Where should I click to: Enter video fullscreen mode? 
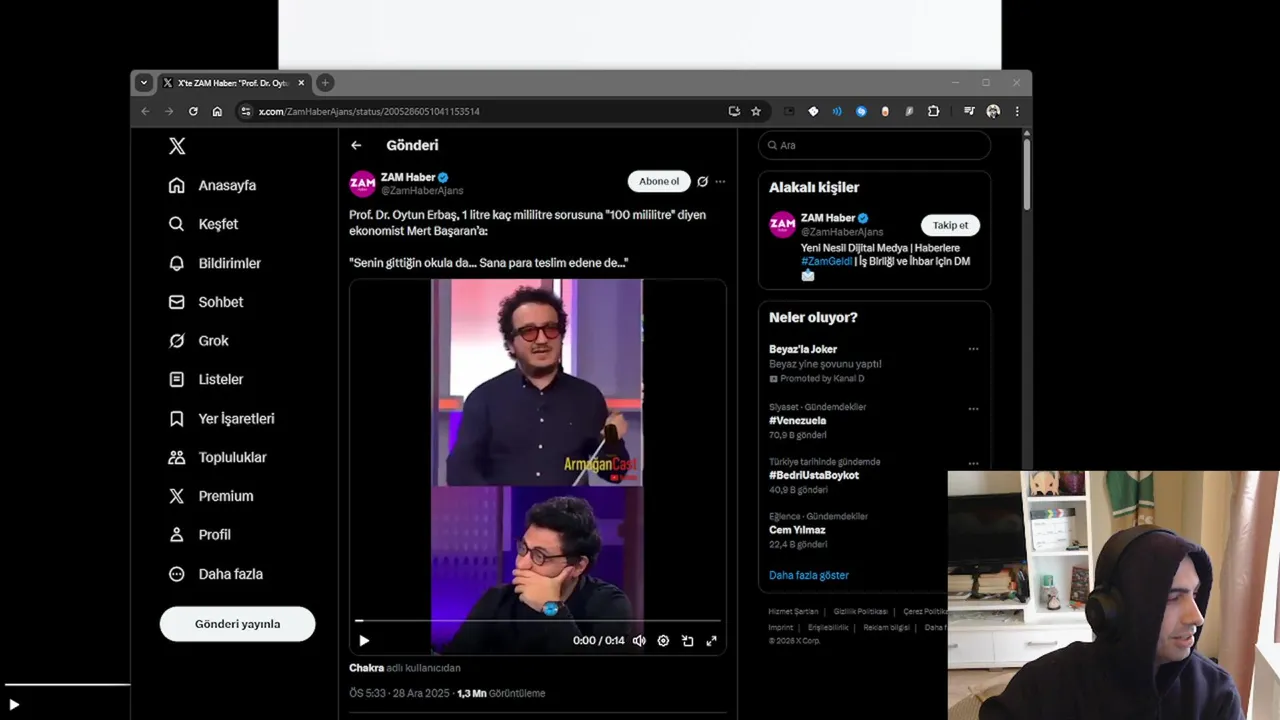(711, 641)
